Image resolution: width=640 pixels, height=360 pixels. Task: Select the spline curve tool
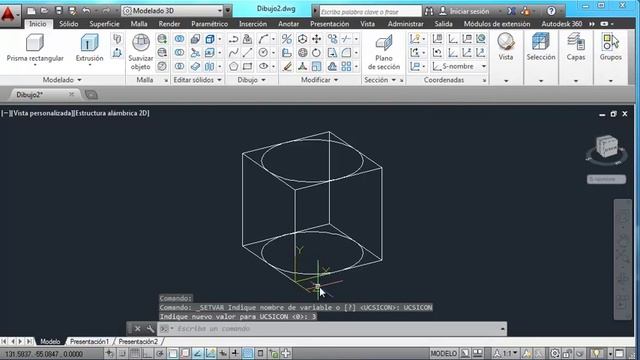coord(233,53)
